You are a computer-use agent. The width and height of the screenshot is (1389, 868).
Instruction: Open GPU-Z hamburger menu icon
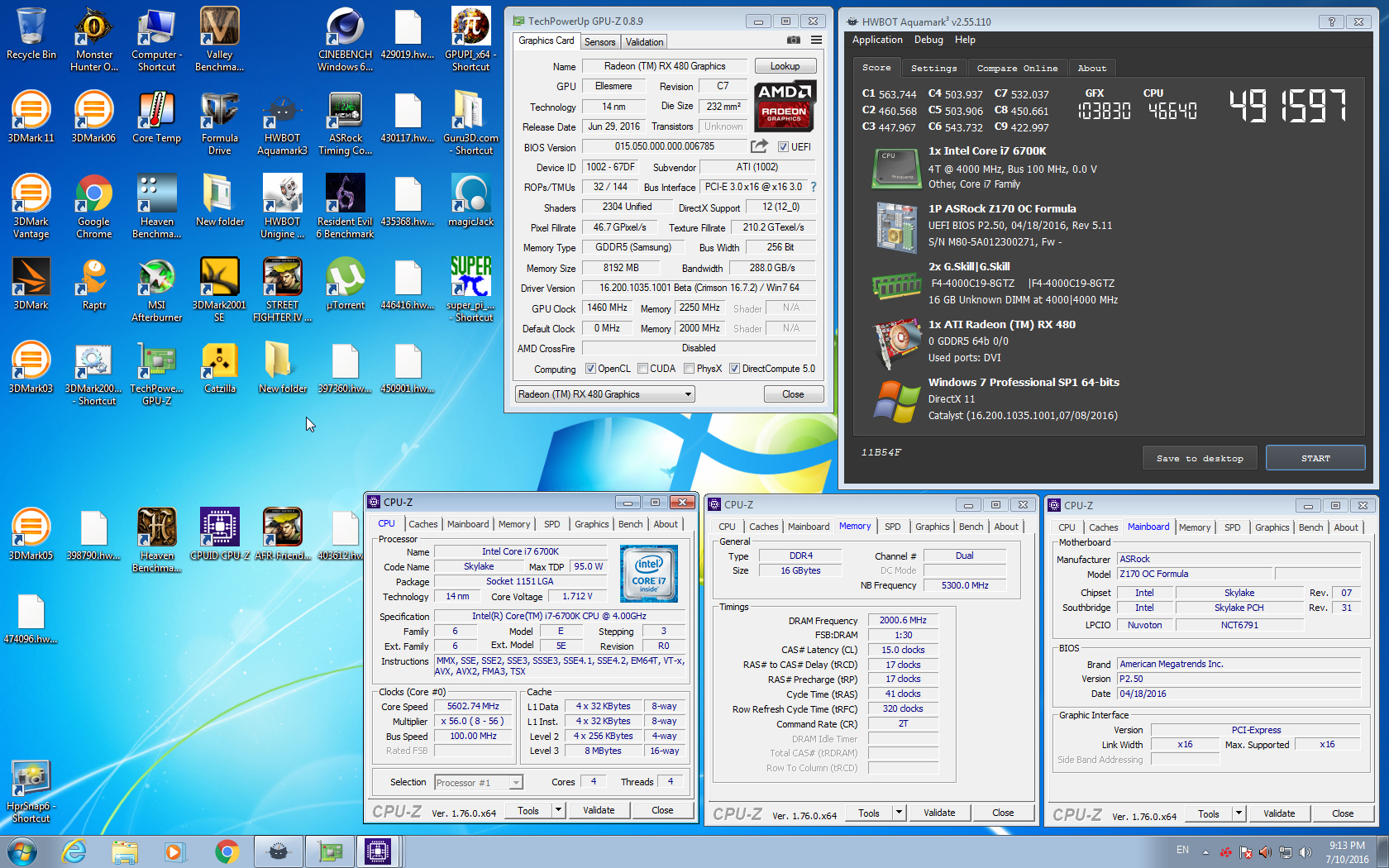(816, 41)
